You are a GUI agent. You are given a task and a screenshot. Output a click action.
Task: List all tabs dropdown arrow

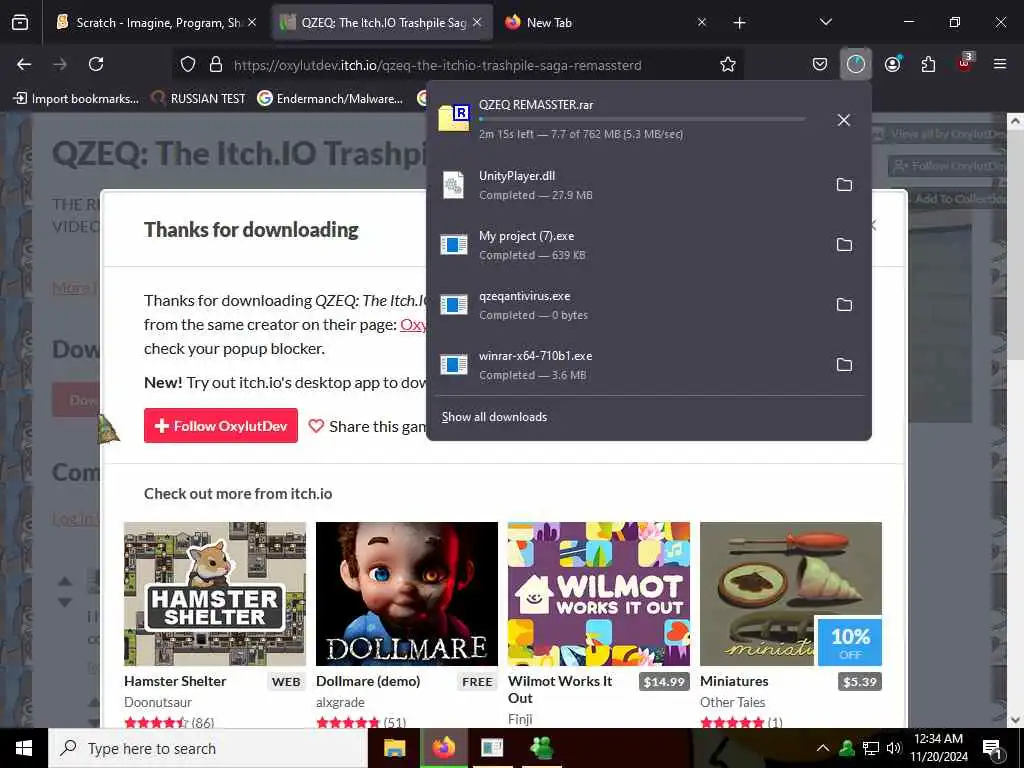pos(825,22)
